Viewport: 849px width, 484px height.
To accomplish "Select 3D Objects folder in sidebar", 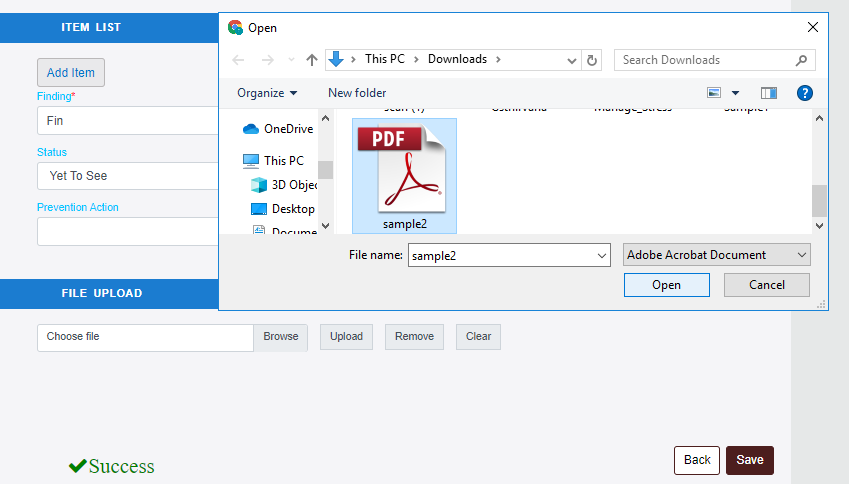I will (x=293, y=185).
